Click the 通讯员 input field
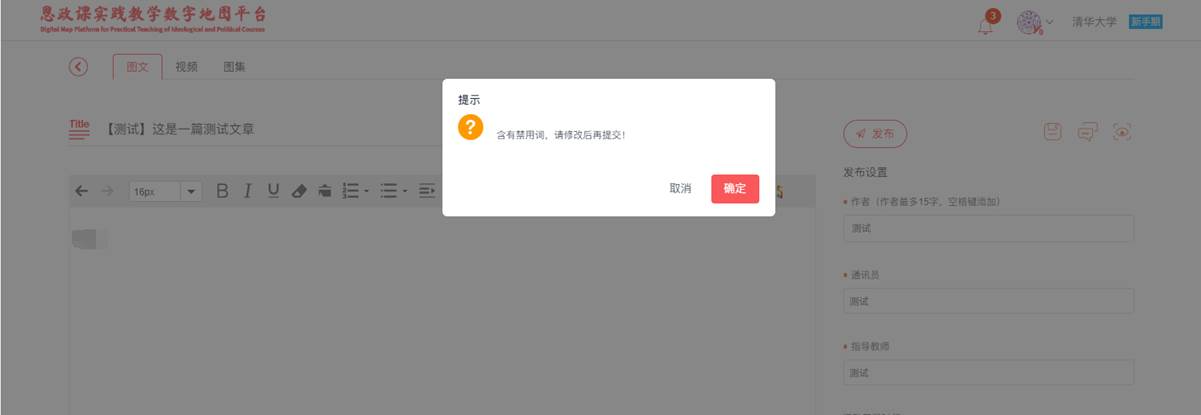1201x415 pixels. tap(988, 301)
